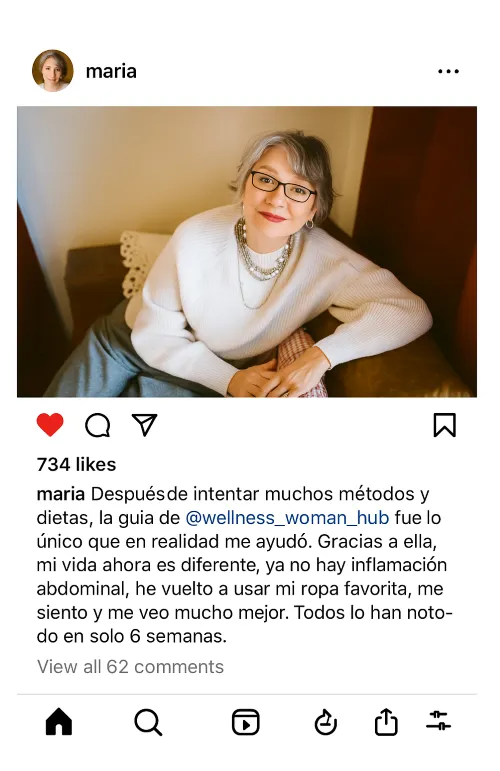The image size is (500, 771).
Task: Save the post with the bookmark icon
Action: (x=444, y=425)
